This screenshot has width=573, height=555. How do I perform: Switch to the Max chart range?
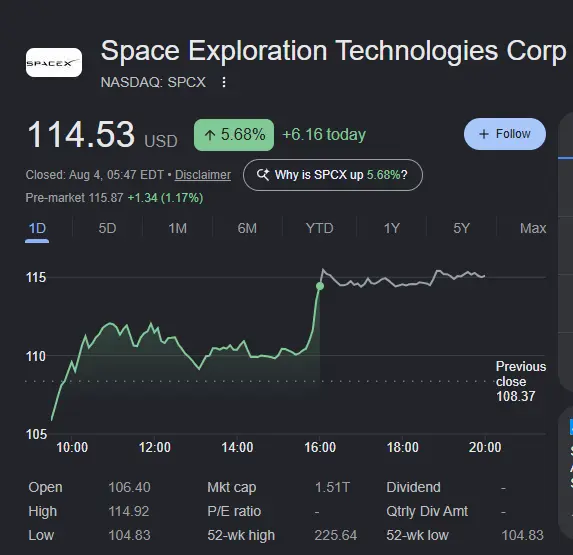coord(533,228)
